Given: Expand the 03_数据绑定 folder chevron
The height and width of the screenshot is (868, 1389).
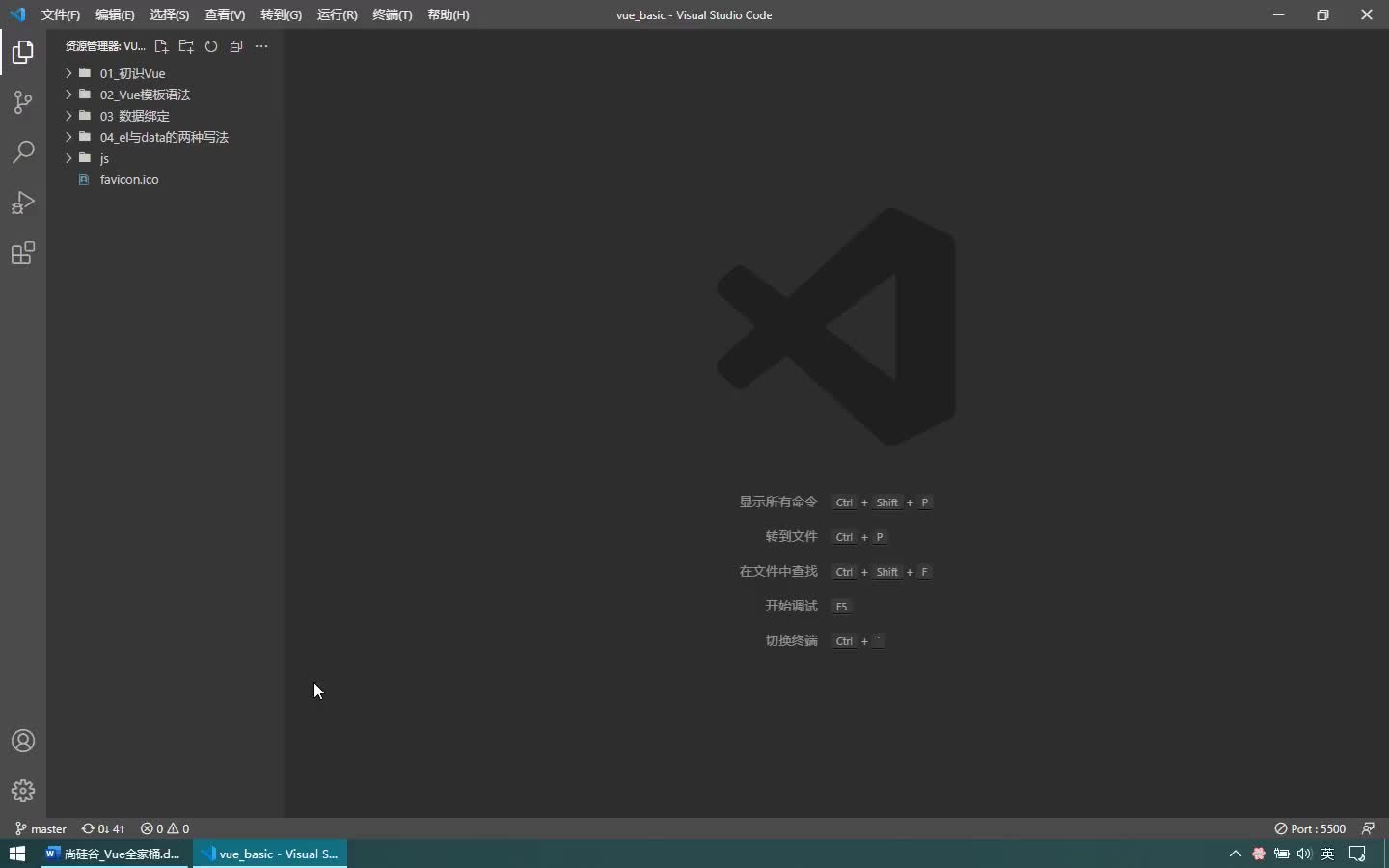Looking at the screenshot, I should click(68, 116).
